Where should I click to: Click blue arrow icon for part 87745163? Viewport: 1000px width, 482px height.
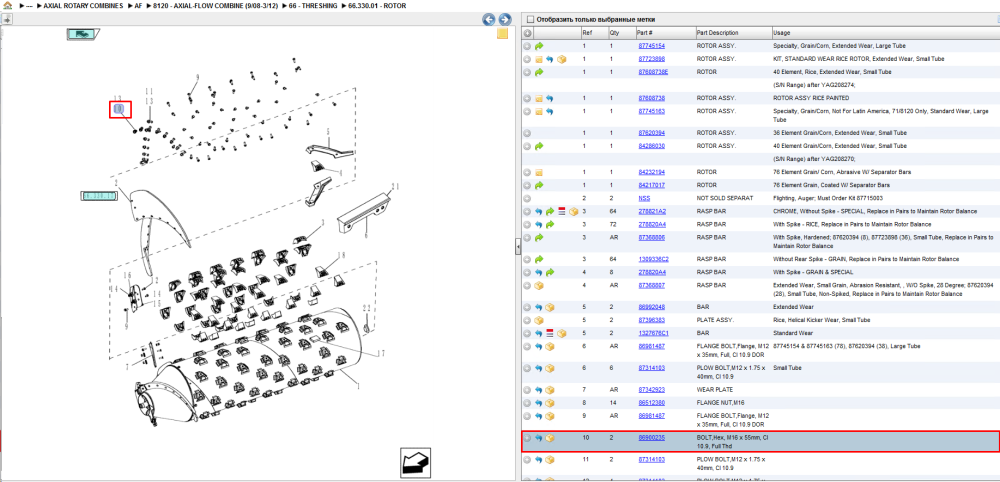550,112
